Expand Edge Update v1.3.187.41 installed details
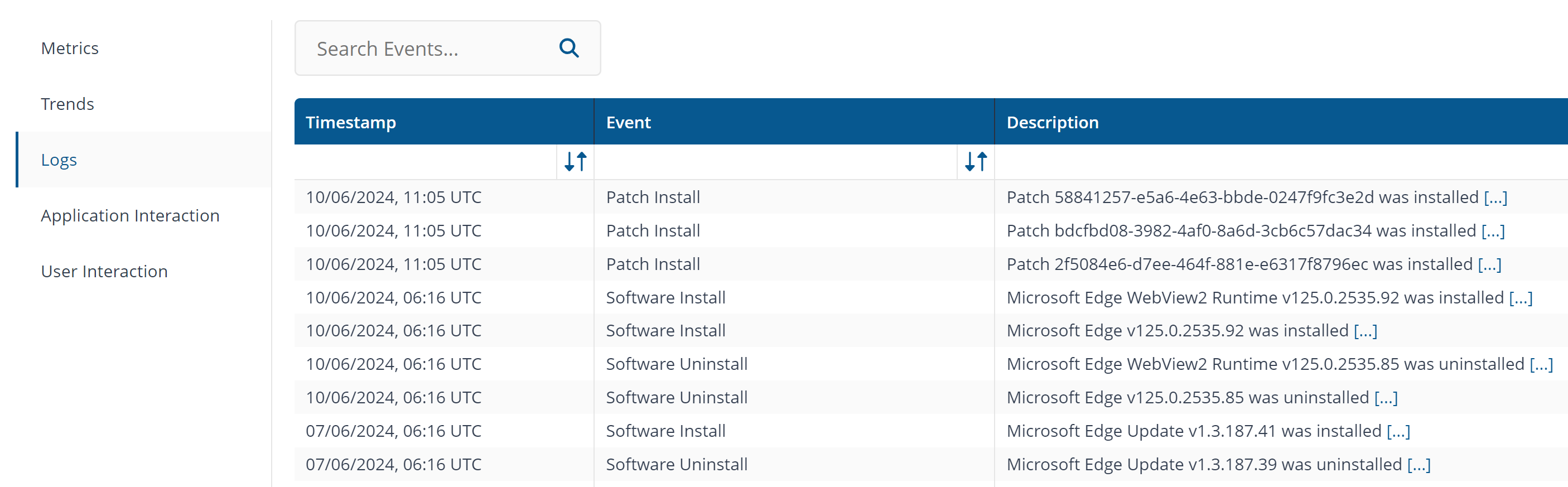This screenshot has width=1568, height=487. click(x=1397, y=432)
